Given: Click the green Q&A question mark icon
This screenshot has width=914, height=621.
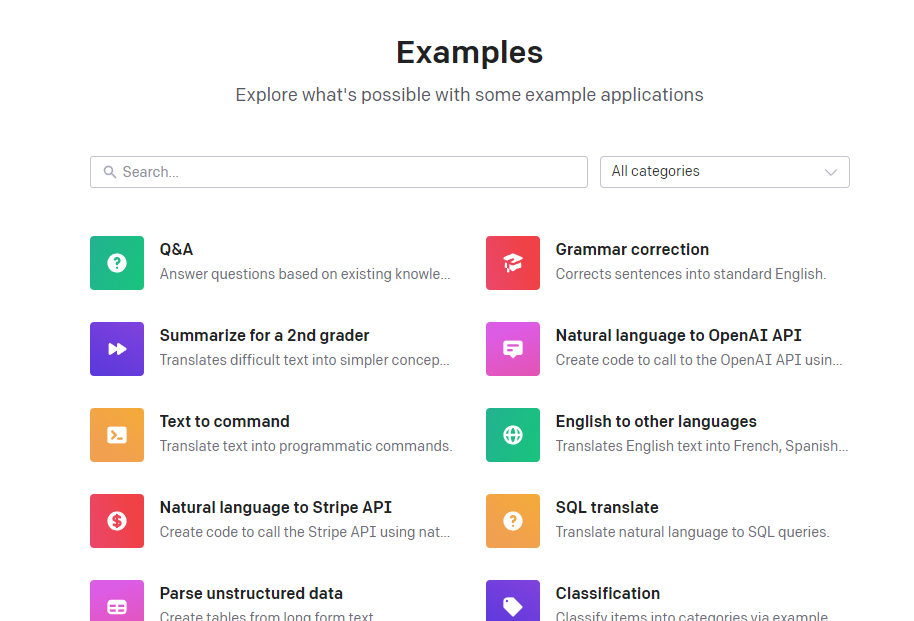Looking at the screenshot, I should pos(117,263).
